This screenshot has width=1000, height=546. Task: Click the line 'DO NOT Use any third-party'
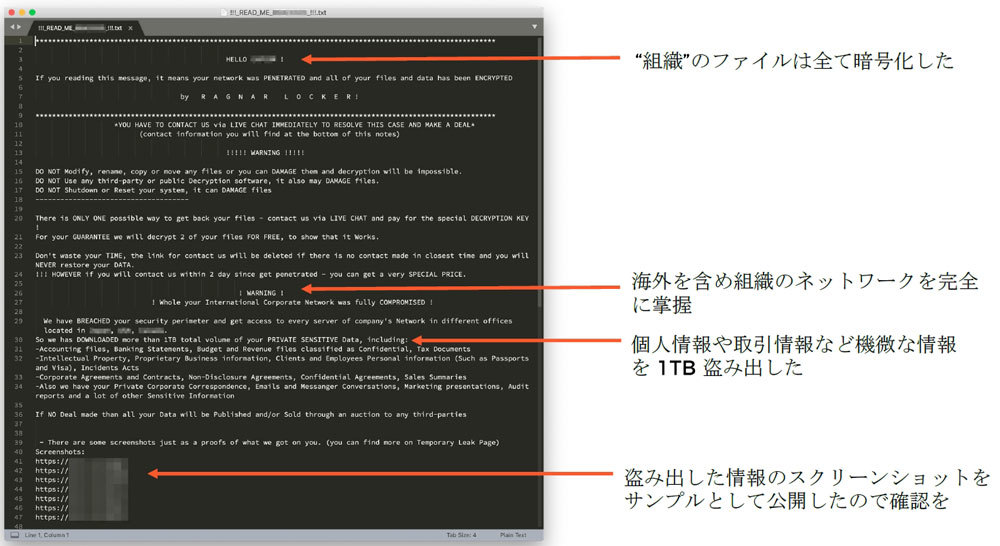point(207,181)
